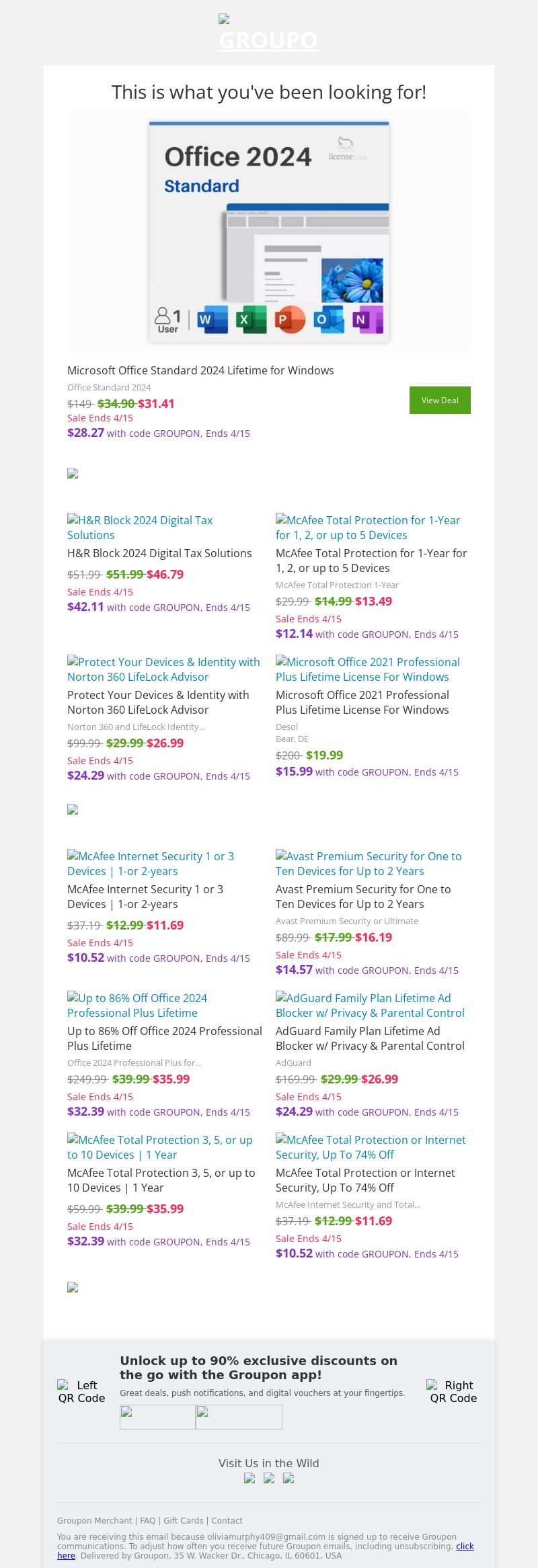Click the first social icon under Visit Us
The width and height of the screenshot is (538, 1568).
click(x=249, y=1478)
